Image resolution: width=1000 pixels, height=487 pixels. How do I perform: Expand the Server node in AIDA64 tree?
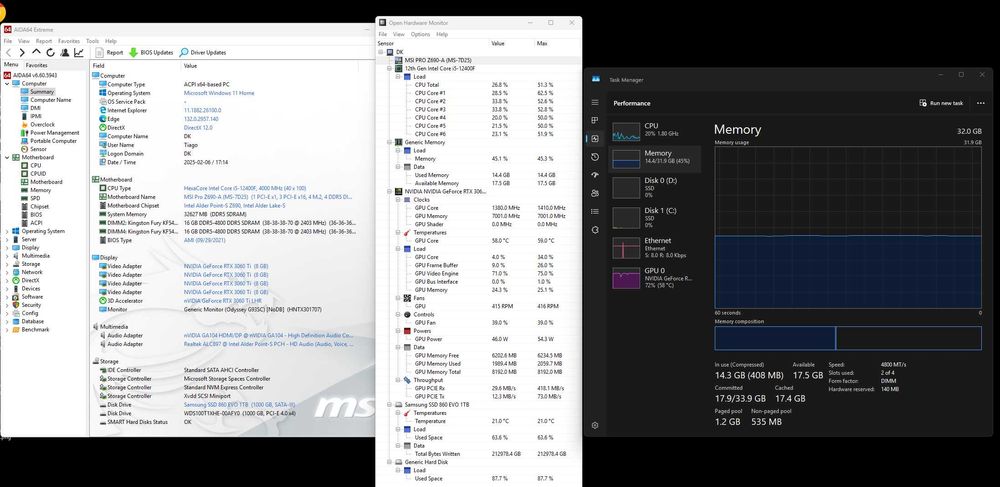coord(8,240)
